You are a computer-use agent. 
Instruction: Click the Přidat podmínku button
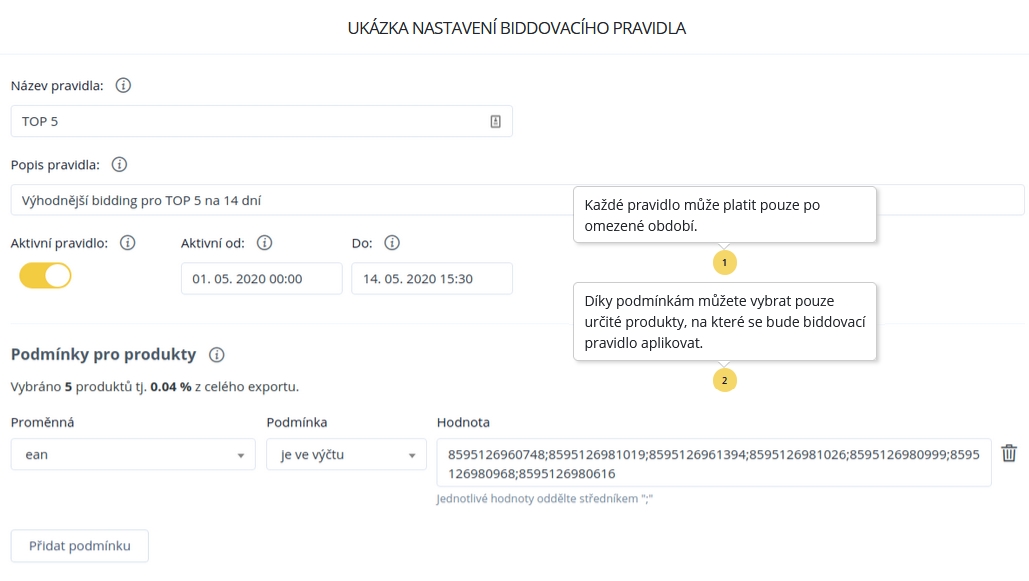coord(79,546)
